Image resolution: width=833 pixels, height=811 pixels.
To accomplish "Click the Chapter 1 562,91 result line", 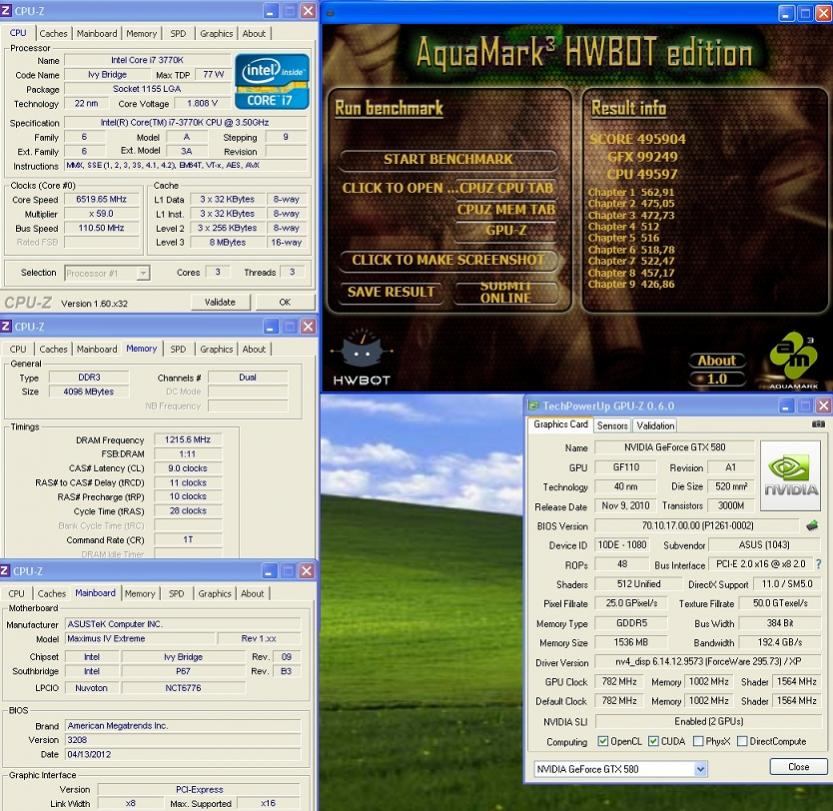I will point(631,192).
